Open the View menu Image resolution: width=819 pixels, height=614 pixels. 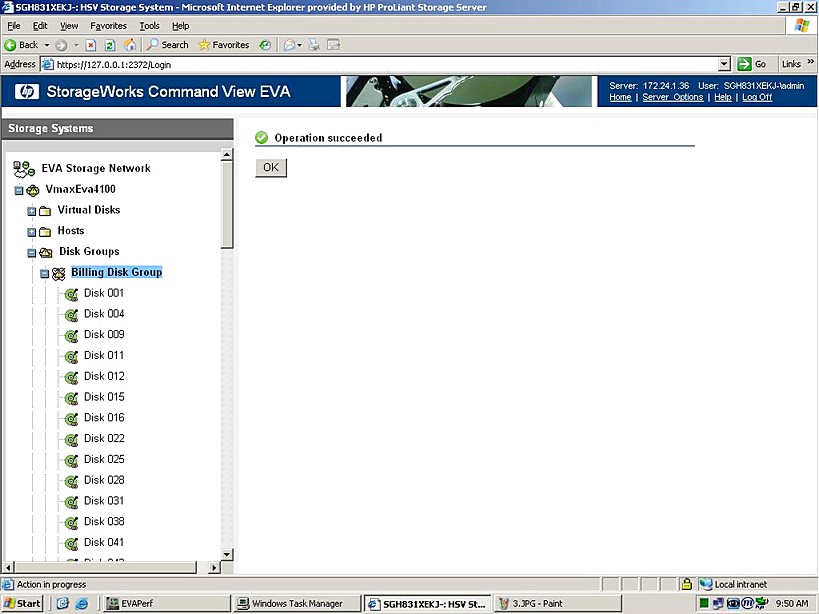[69, 26]
